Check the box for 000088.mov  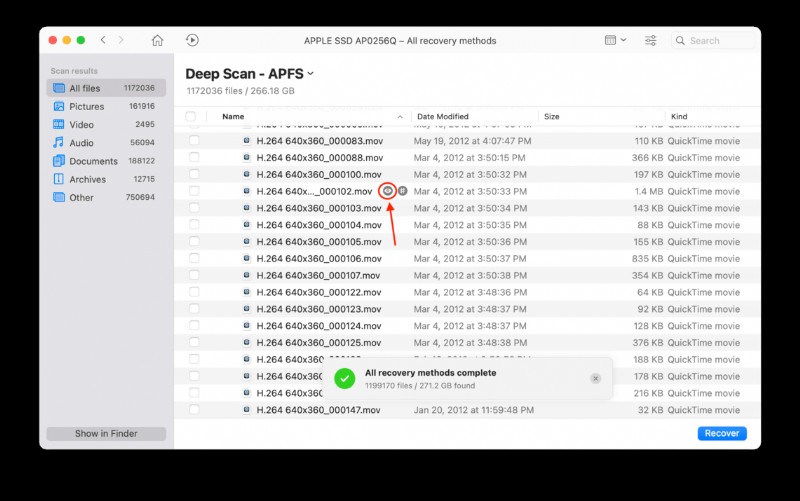click(194, 157)
